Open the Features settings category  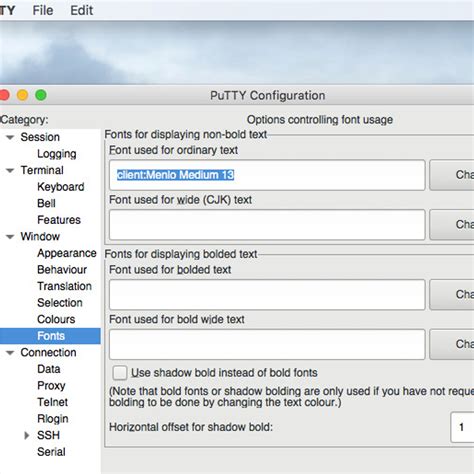click(59, 220)
